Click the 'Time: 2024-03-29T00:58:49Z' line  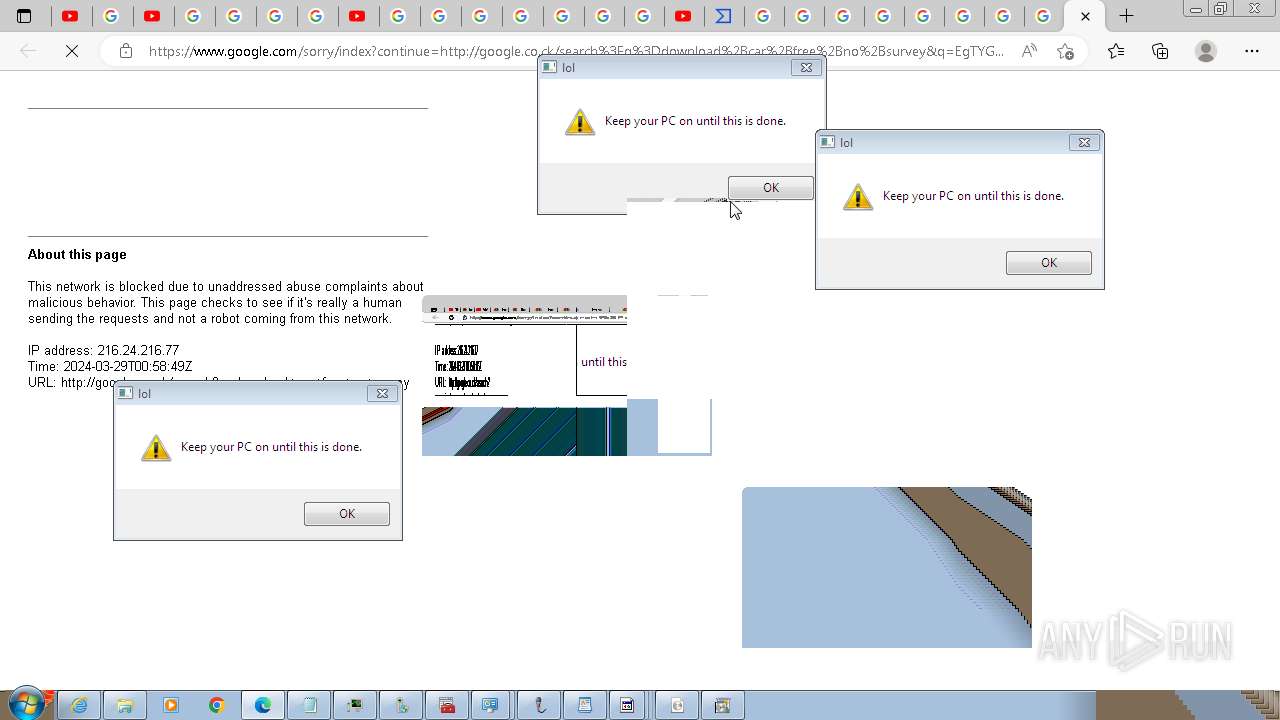[x=110, y=366]
